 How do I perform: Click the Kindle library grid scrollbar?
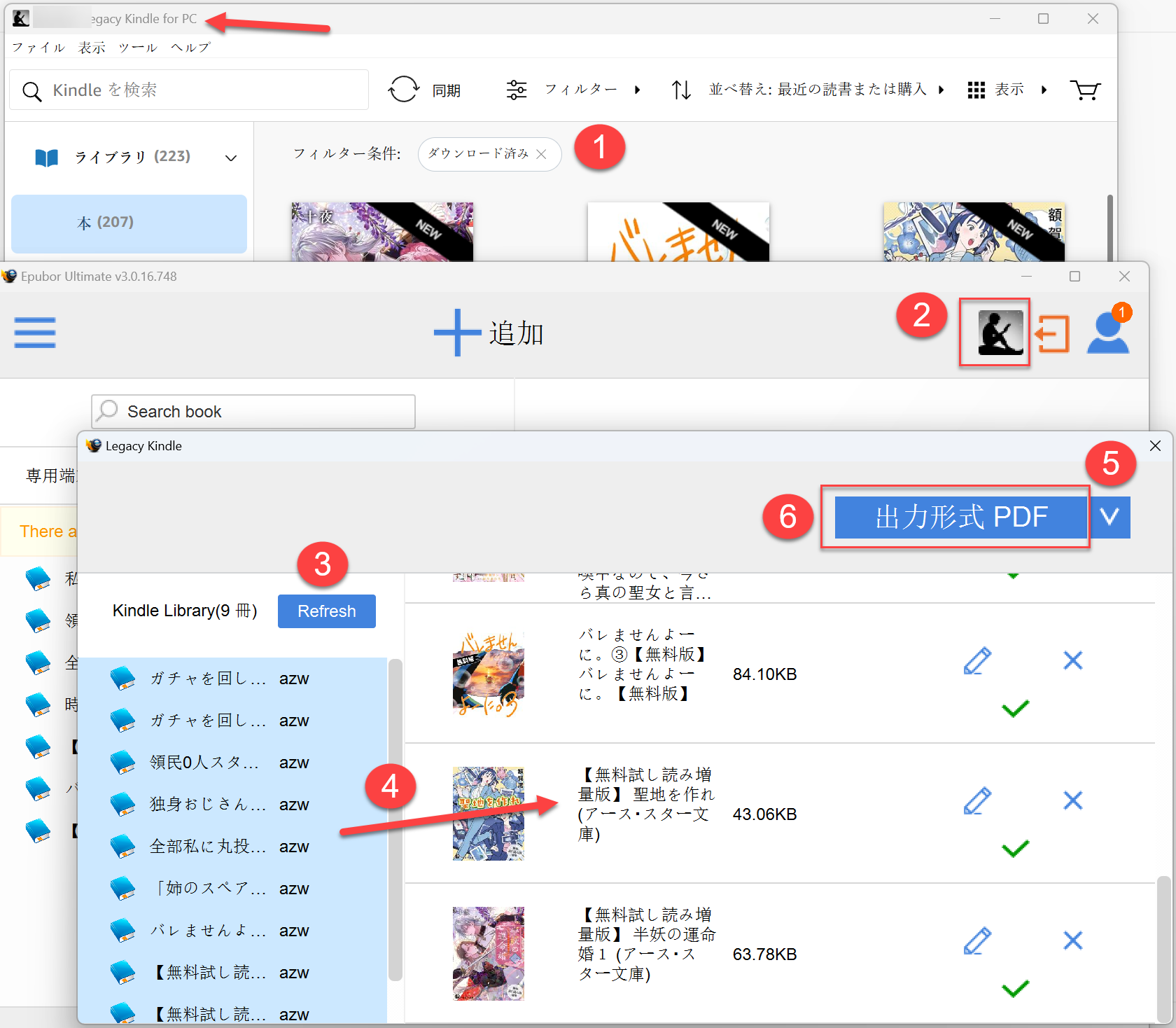(1109, 228)
